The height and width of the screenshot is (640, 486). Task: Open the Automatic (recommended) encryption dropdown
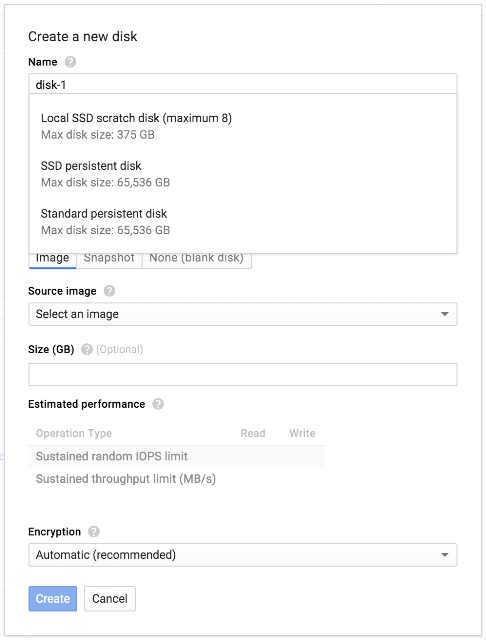[243, 555]
